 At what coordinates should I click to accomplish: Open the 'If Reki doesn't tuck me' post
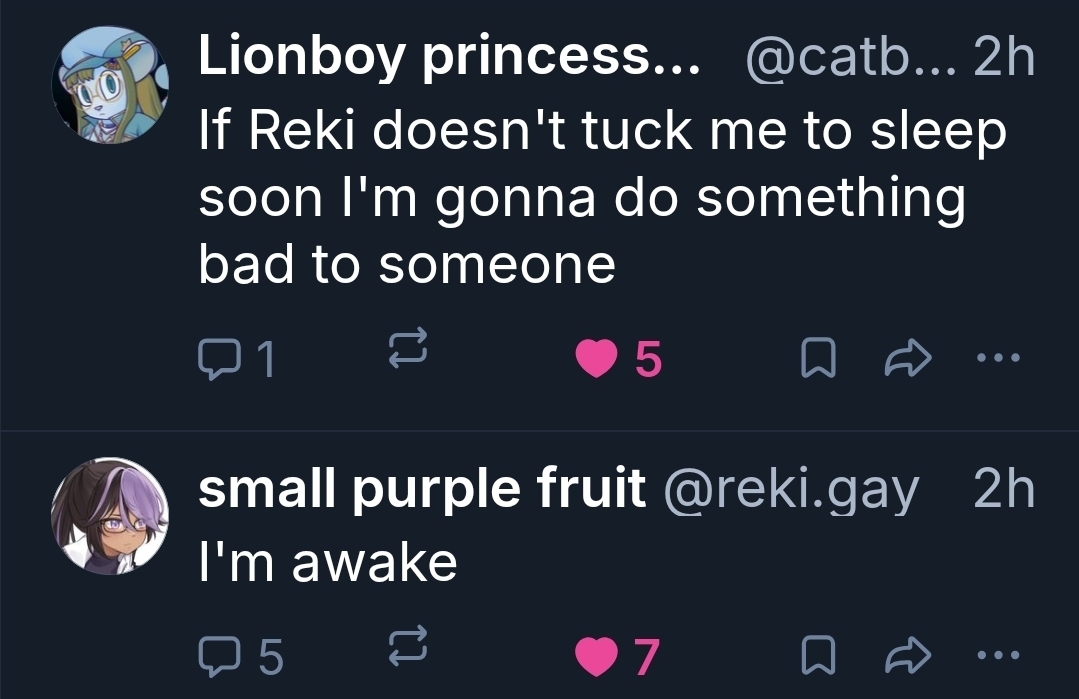[x=600, y=198]
